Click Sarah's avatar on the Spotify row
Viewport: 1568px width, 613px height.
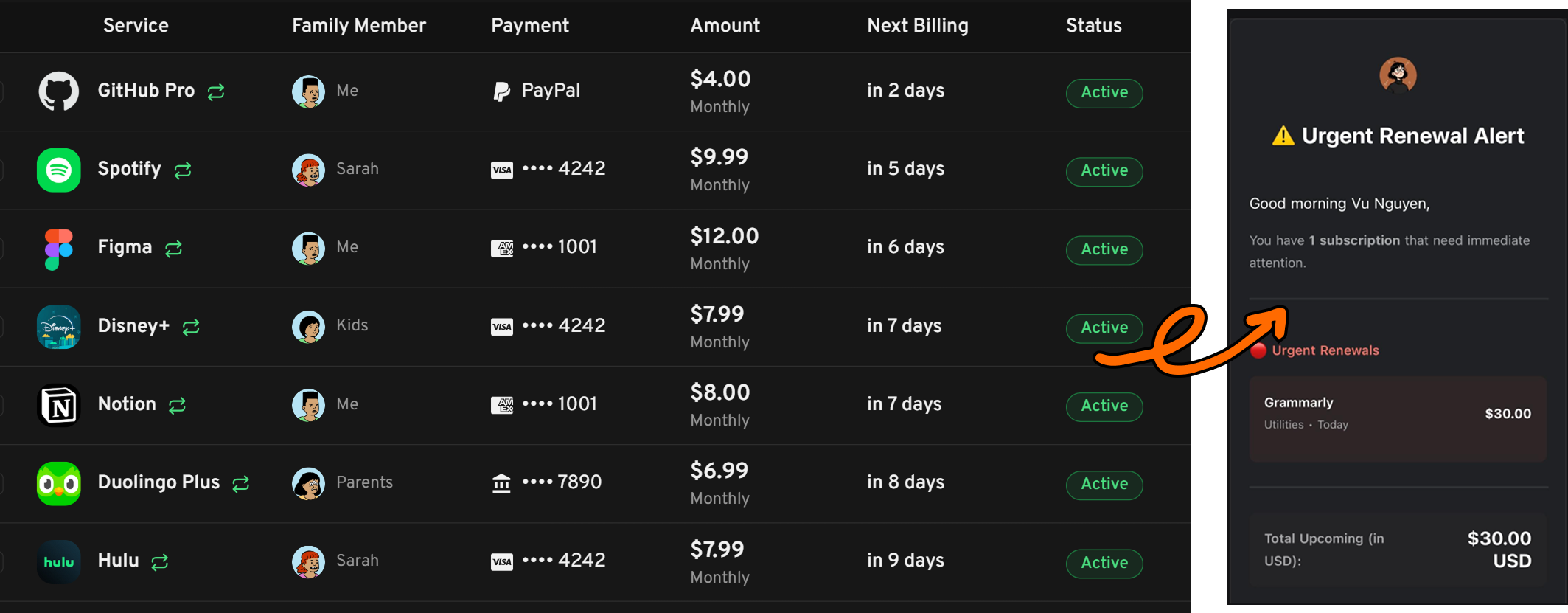pos(309,170)
